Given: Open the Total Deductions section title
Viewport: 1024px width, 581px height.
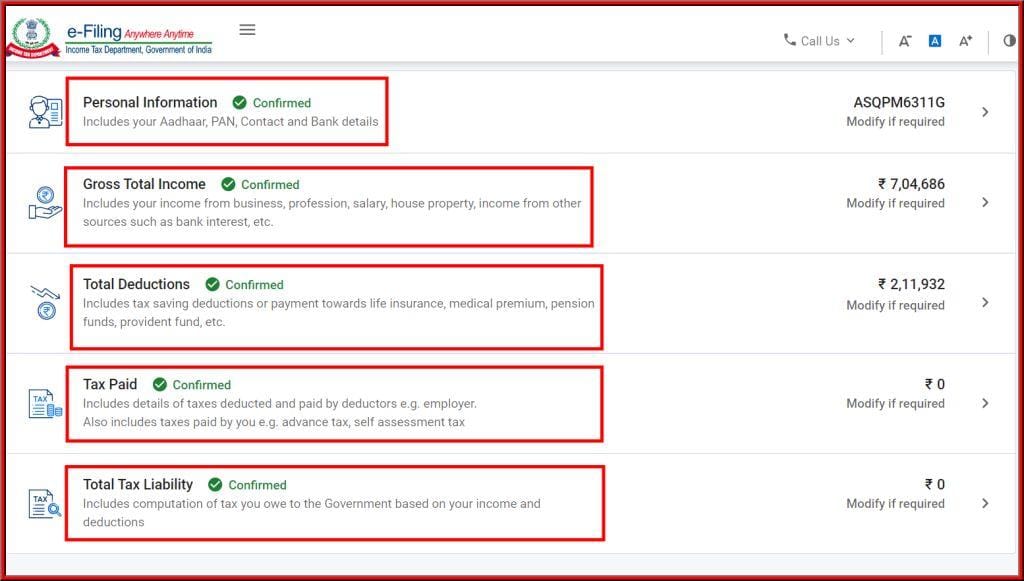Looking at the screenshot, I should (x=136, y=284).
